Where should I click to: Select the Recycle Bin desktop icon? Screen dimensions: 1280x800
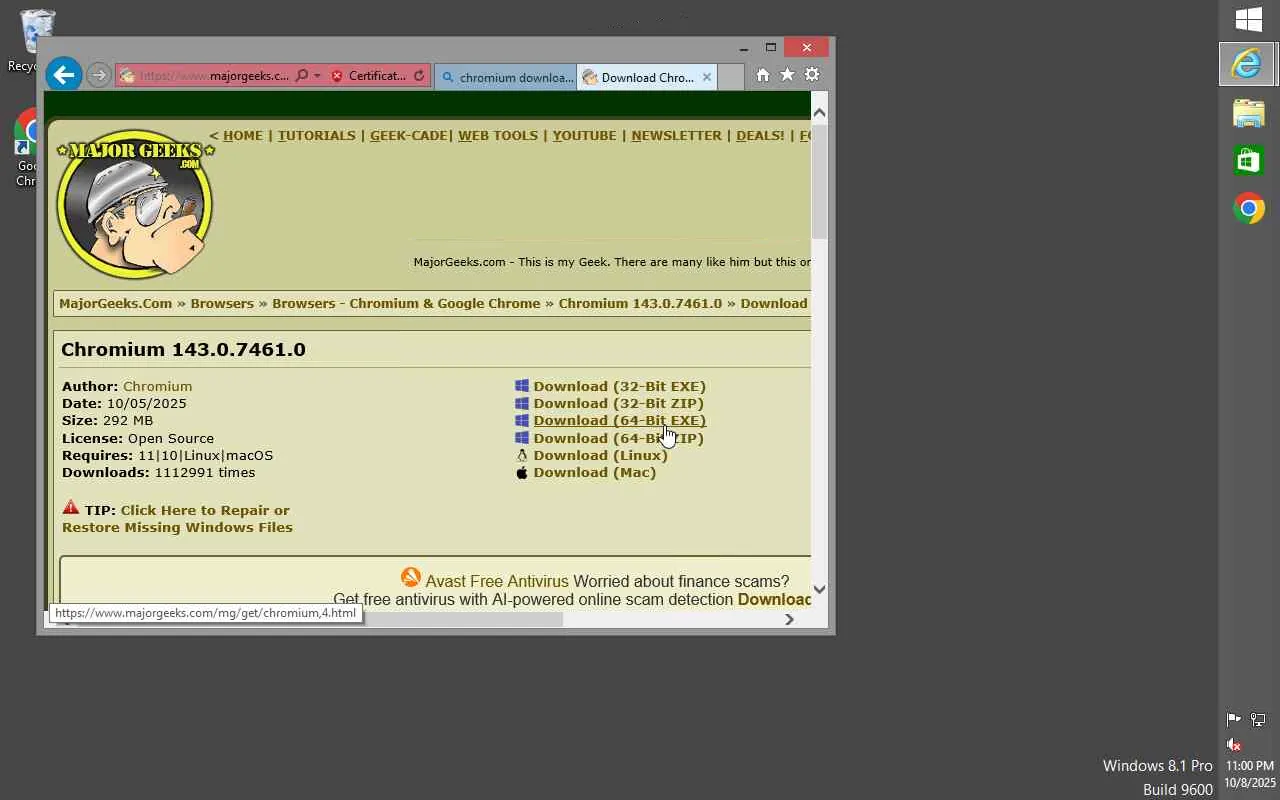point(37,41)
